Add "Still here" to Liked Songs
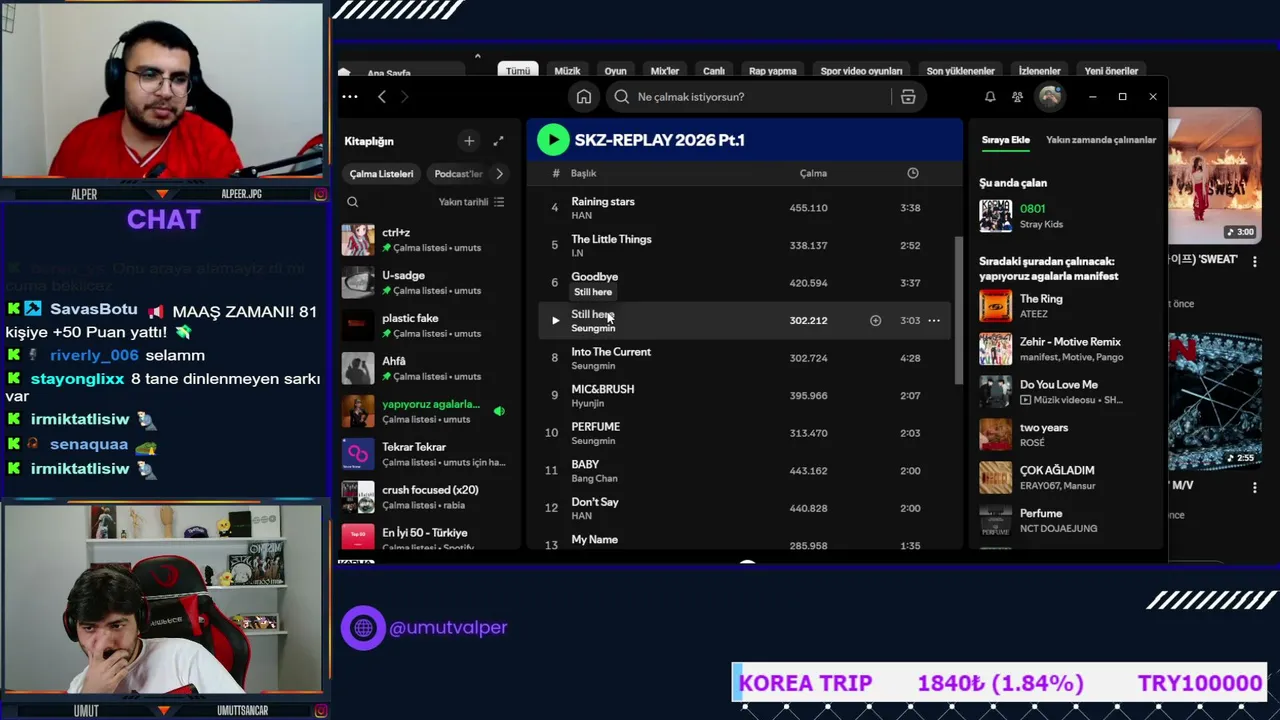 tap(875, 320)
